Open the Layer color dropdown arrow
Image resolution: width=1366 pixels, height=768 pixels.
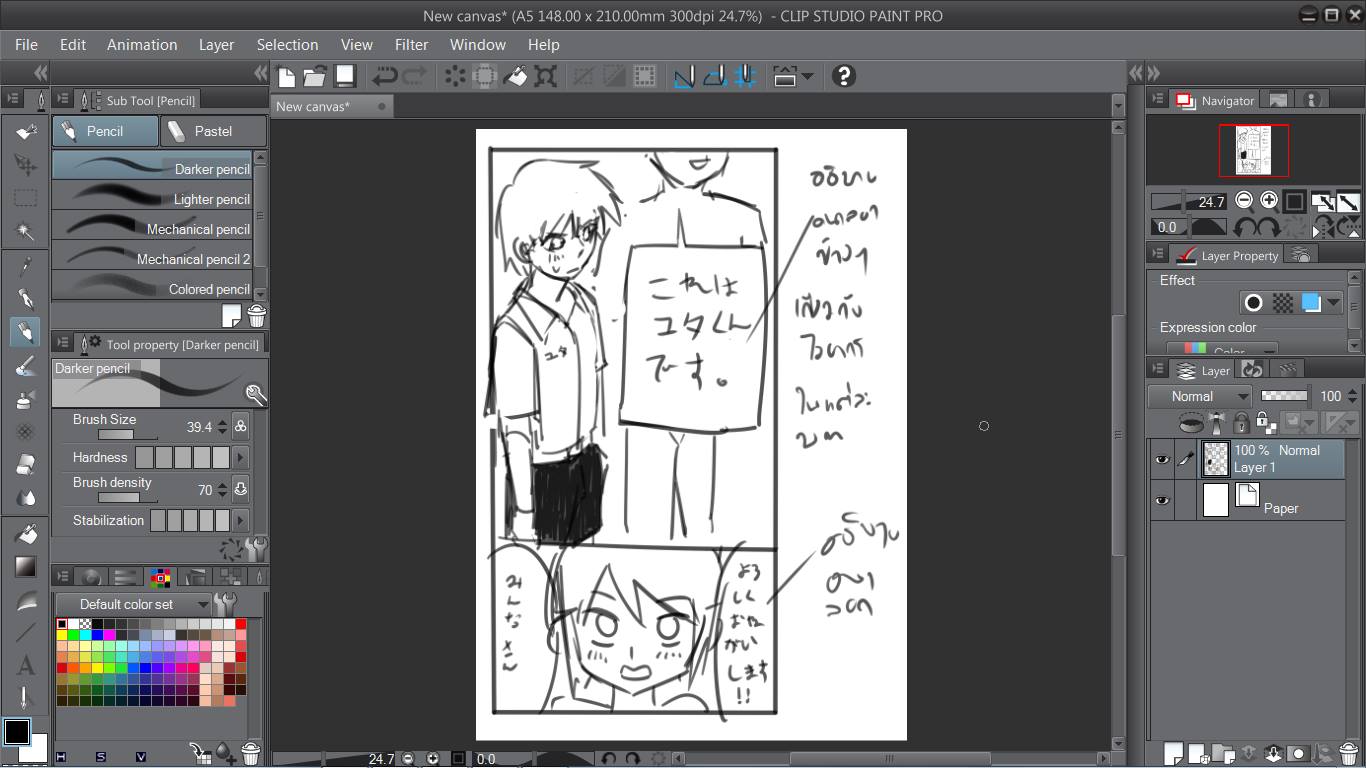click(1334, 302)
